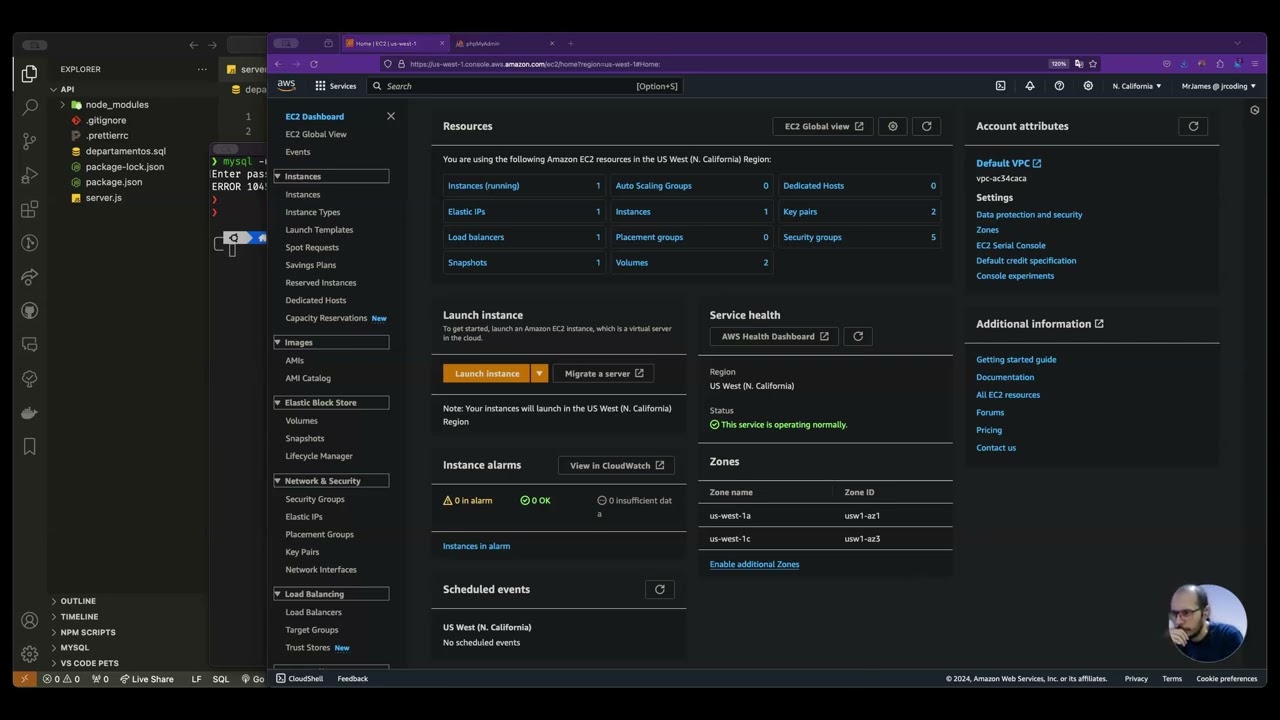This screenshot has width=1280, height=720.
Task: Open Run and Debug icon in VS Code
Action: coord(29,175)
